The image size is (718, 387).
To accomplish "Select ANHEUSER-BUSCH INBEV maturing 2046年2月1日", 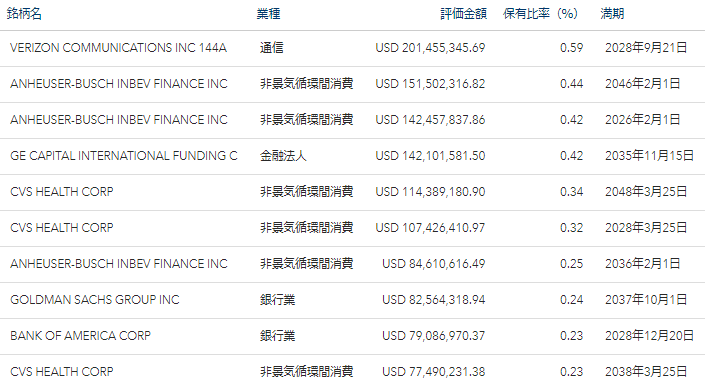I will [x=352, y=84].
